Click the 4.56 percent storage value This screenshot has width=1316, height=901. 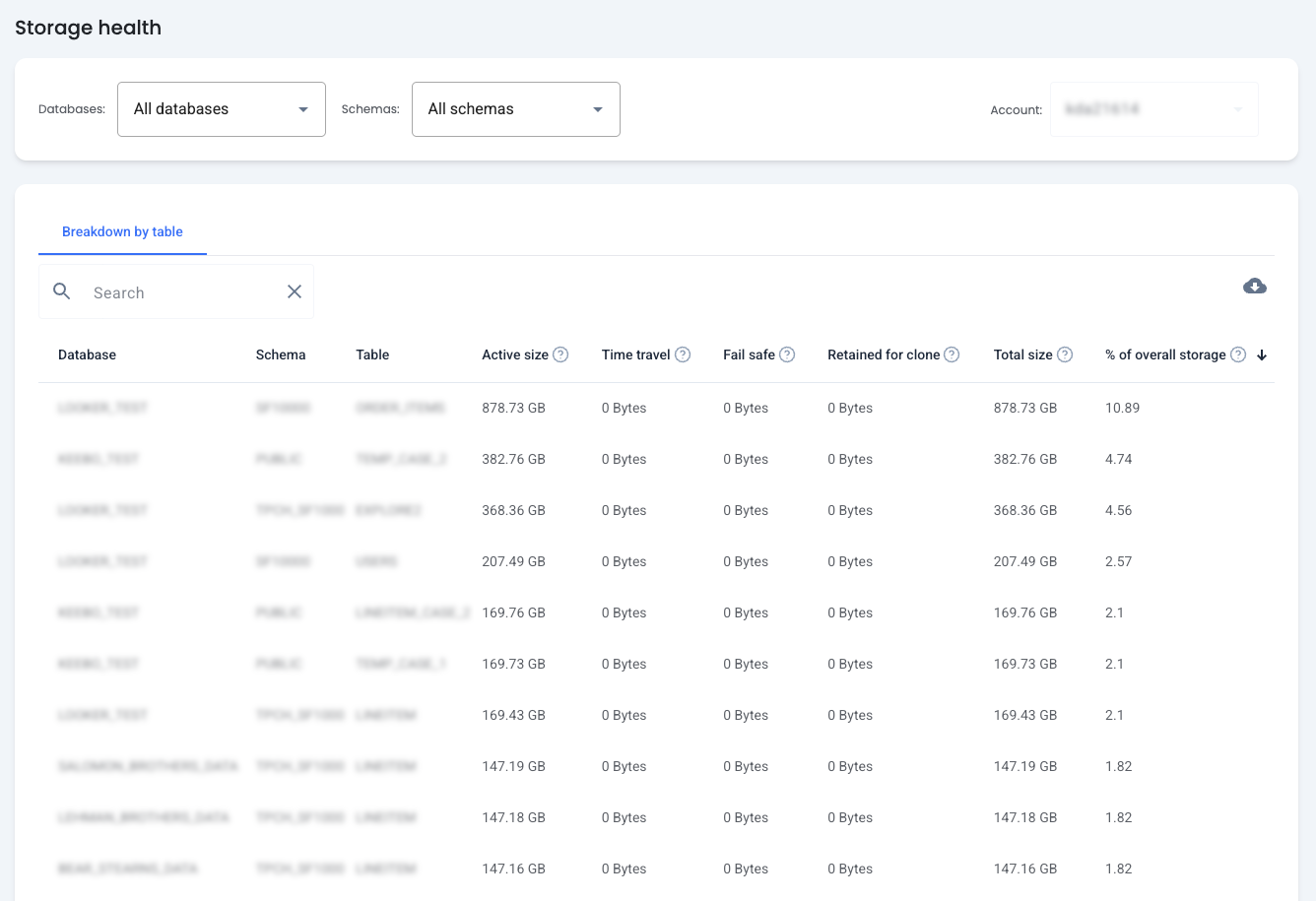[1119, 510]
